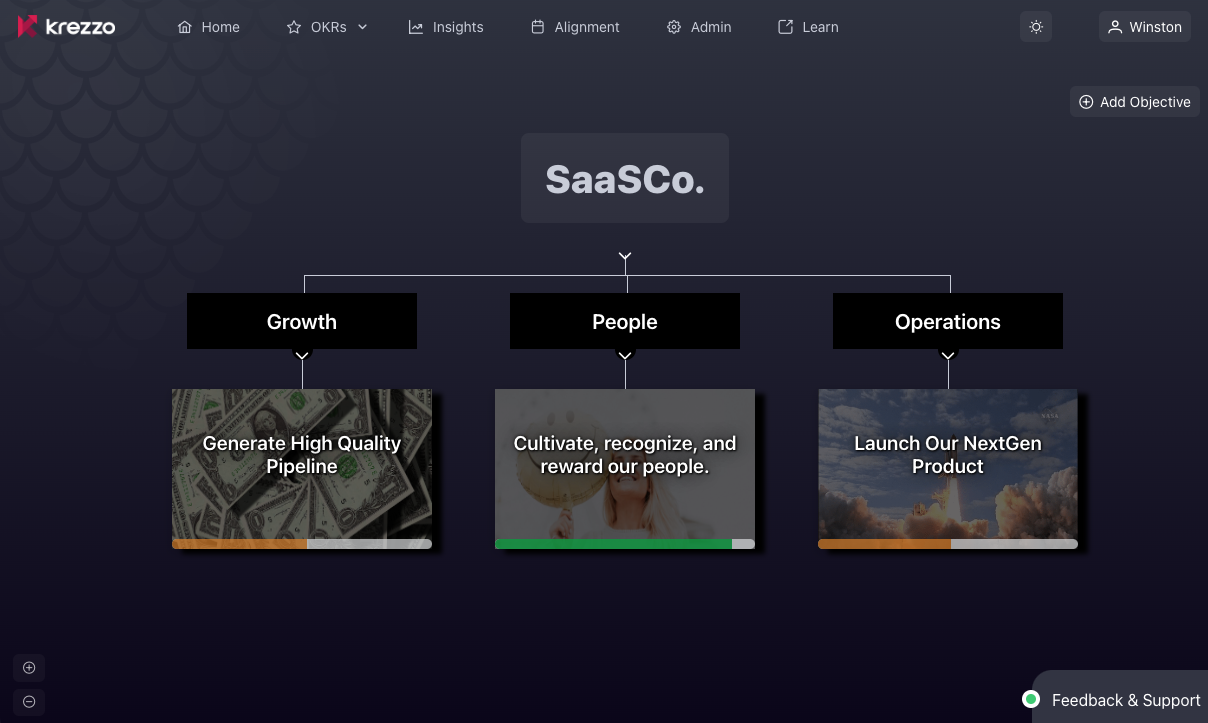Image resolution: width=1208 pixels, height=723 pixels.
Task: Open Admin settings gear item
Action: pos(699,27)
